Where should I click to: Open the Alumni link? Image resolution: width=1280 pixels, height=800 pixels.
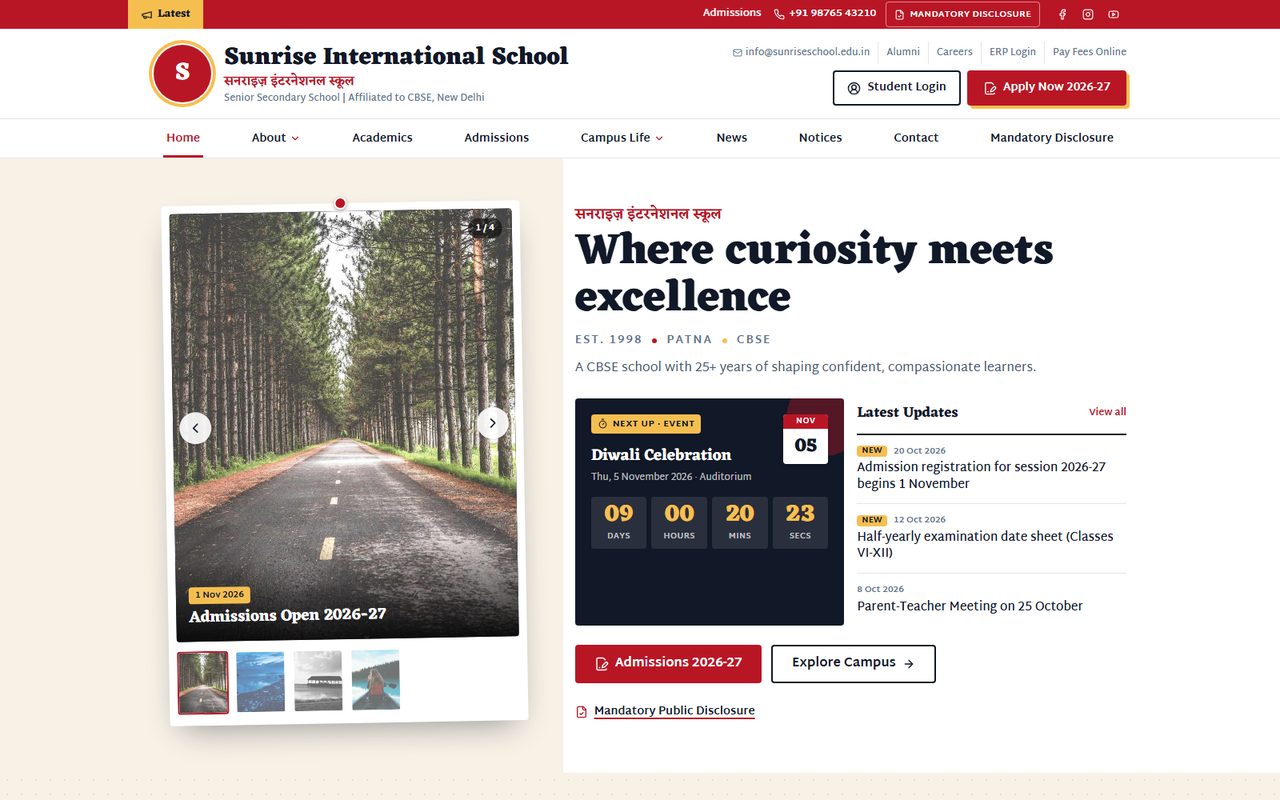(x=903, y=52)
